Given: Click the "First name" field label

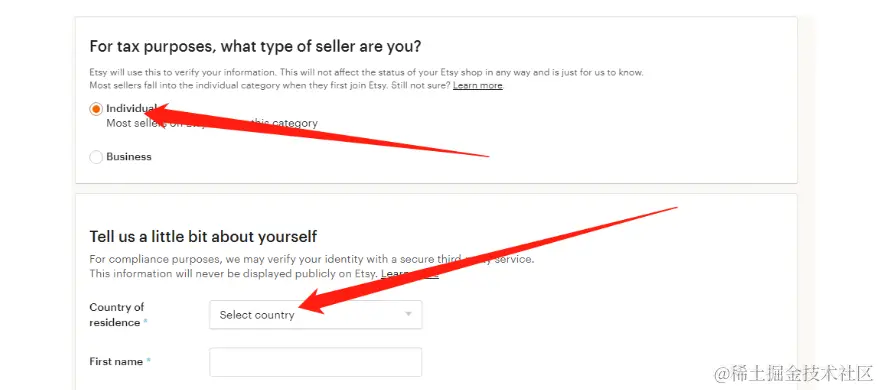Looking at the screenshot, I should 116,362.
